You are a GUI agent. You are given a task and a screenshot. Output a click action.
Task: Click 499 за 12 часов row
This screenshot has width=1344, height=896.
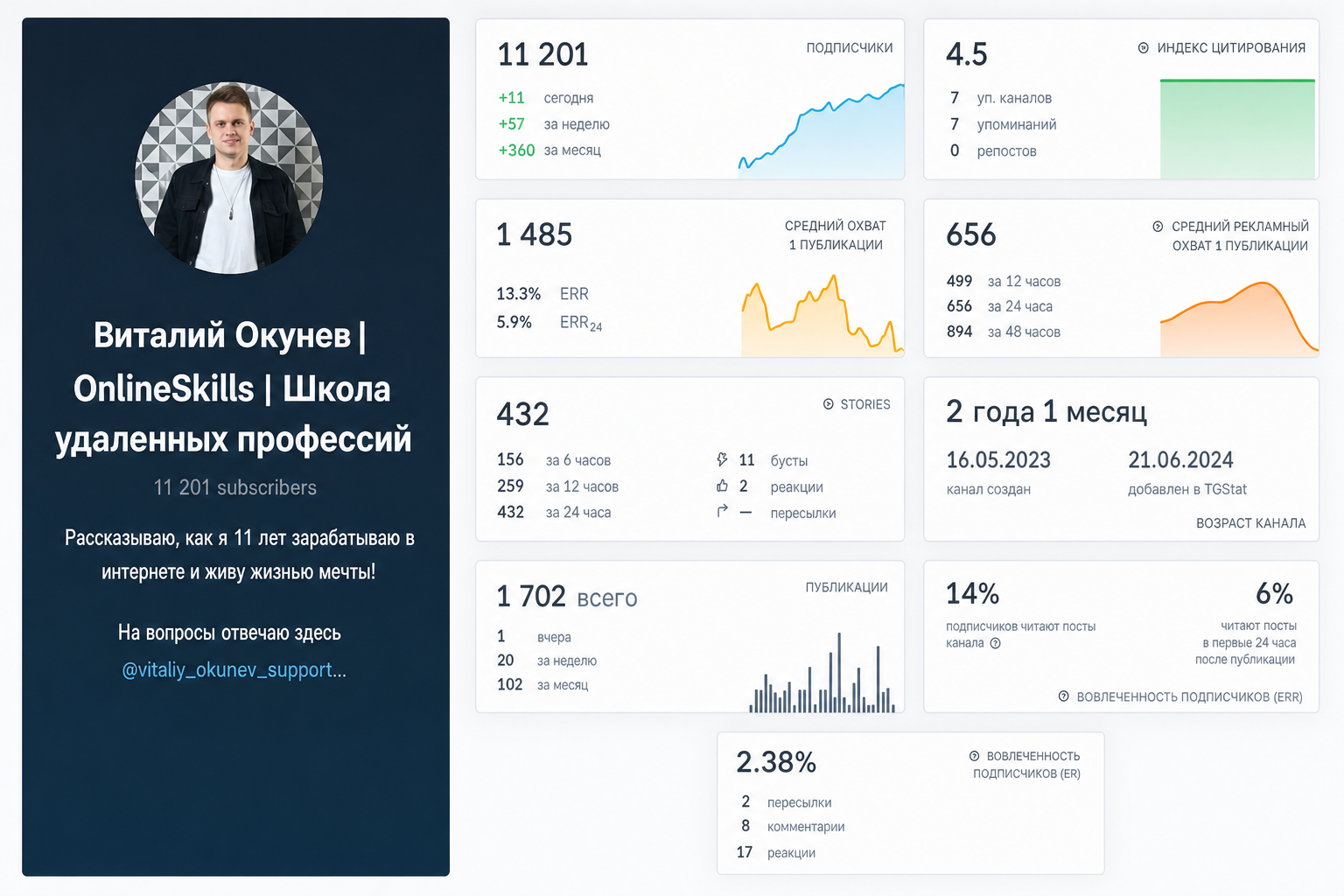tap(1004, 281)
